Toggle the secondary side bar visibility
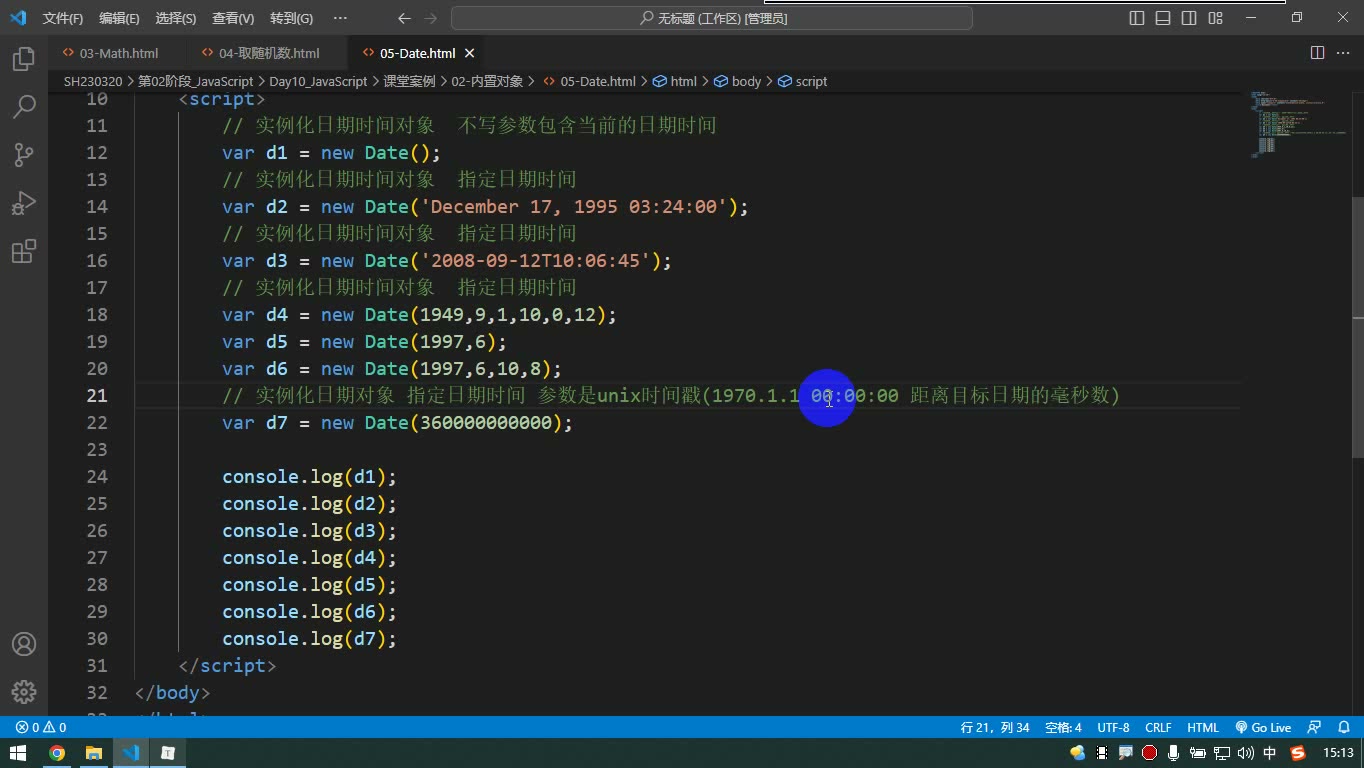The width and height of the screenshot is (1364, 768). [x=1189, y=18]
